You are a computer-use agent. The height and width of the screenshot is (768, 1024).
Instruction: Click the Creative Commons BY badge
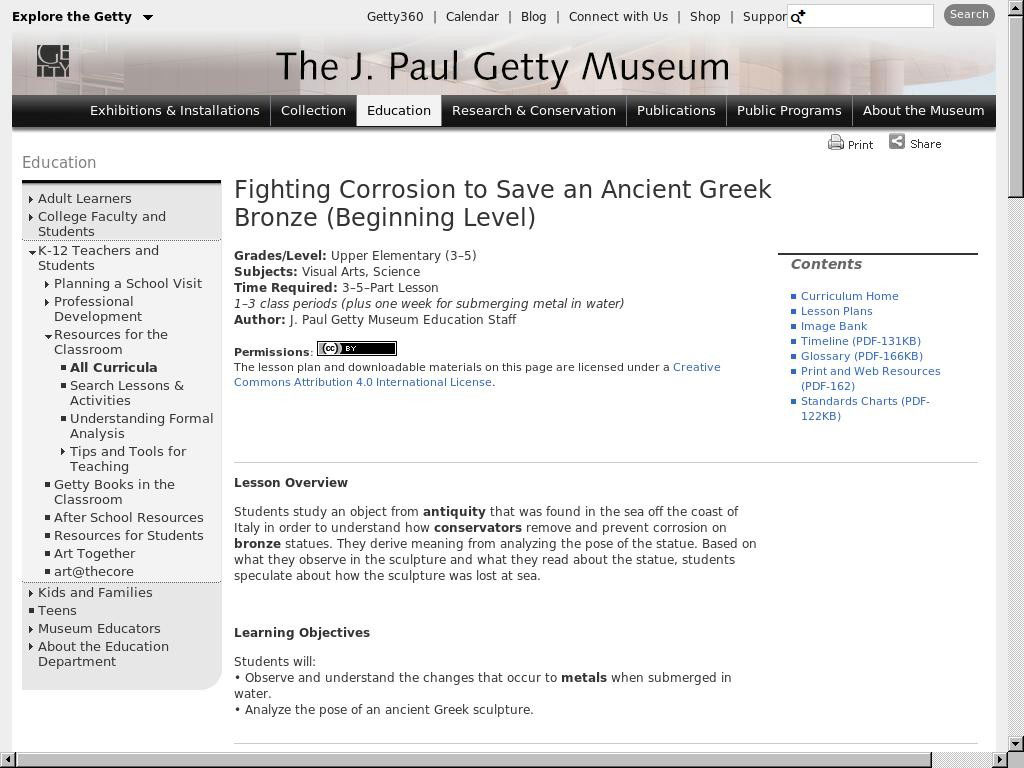(x=357, y=349)
